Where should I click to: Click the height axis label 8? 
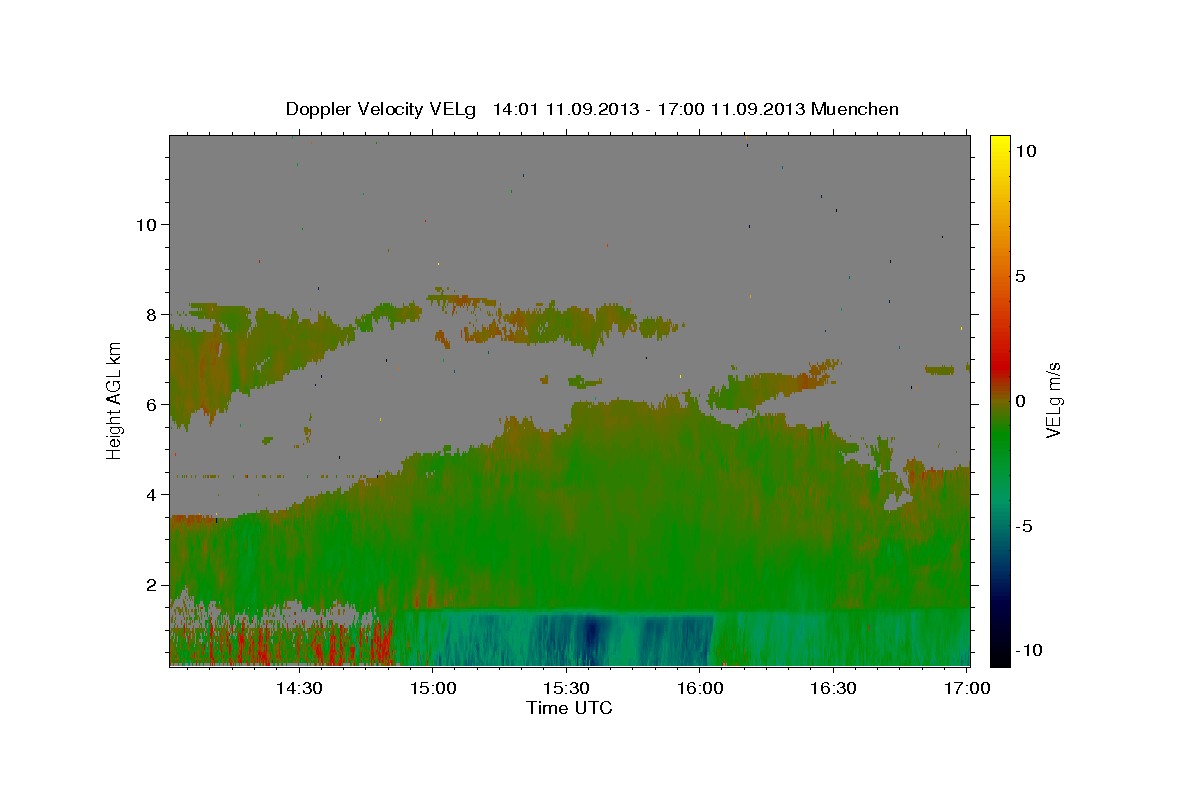pyautogui.click(x=150, y=314)
